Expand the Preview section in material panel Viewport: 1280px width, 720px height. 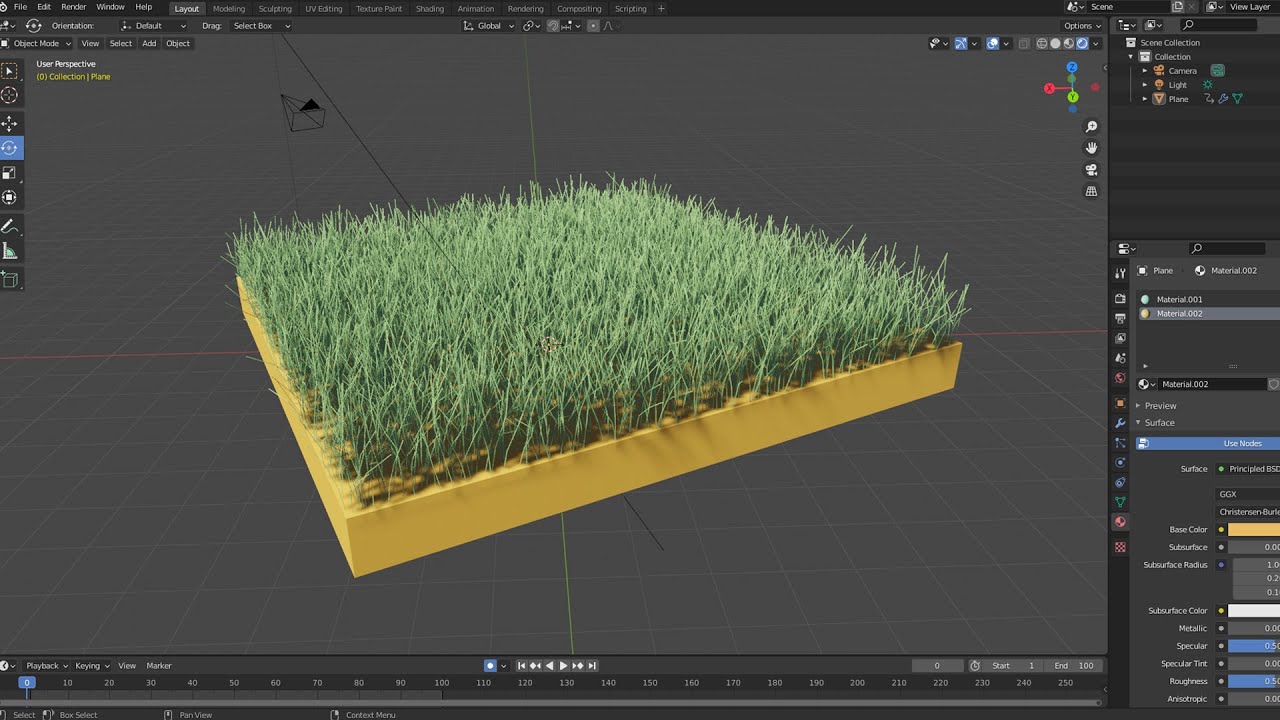[1160, 405]
